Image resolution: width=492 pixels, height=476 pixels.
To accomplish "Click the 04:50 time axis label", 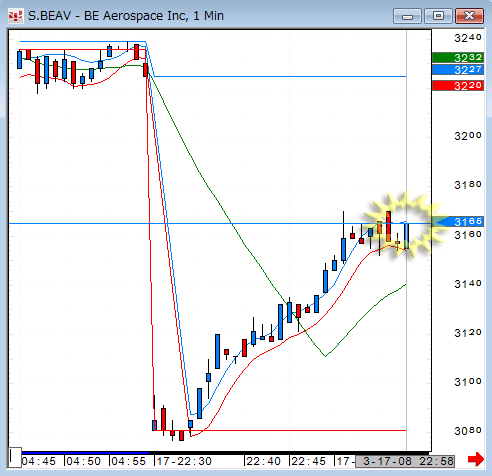I will pyautogui.click(x=83, y=461).
